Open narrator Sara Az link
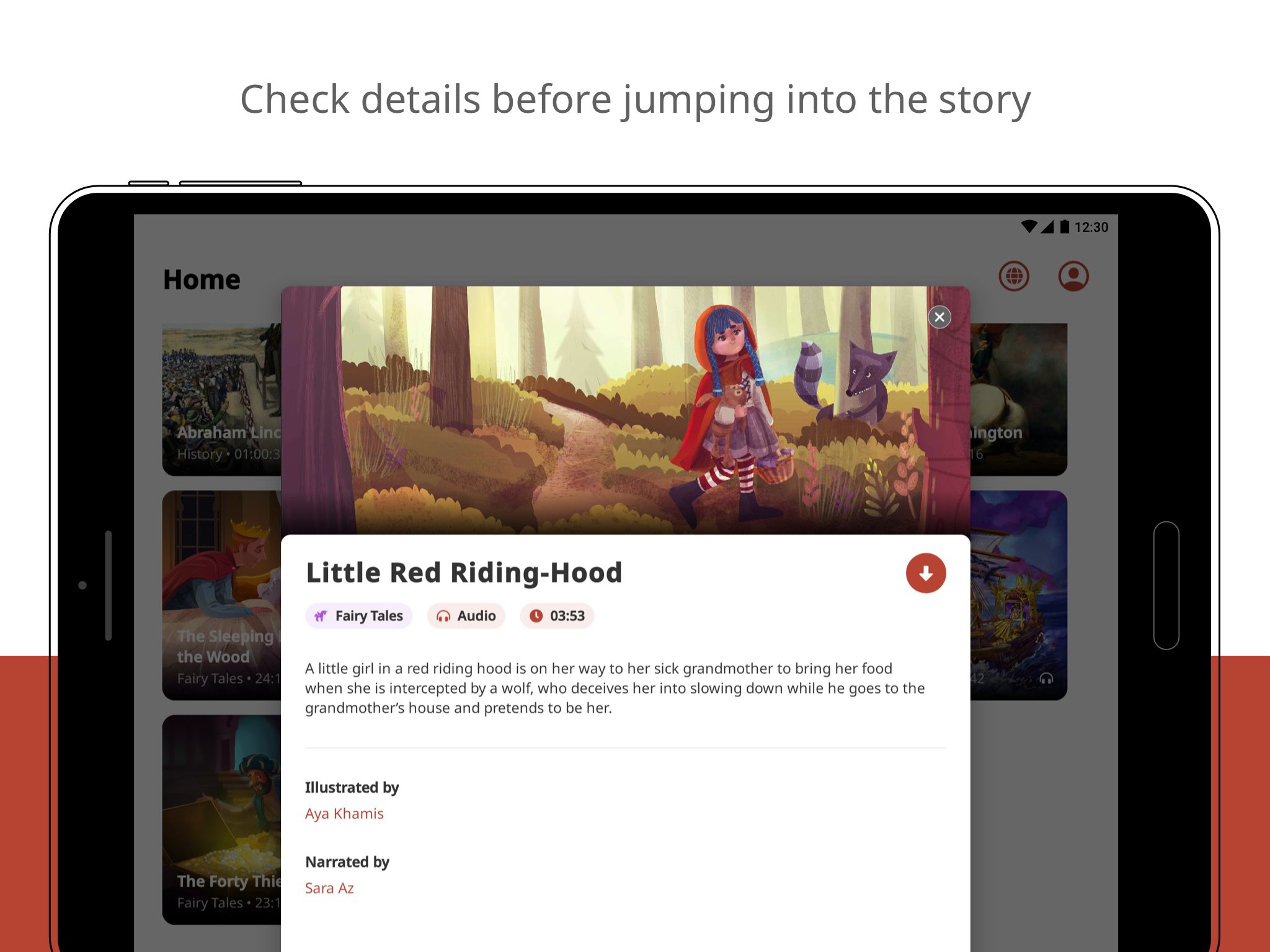Screen dimensions: 1270x952 pyautogui.click(x=329, y=888)
